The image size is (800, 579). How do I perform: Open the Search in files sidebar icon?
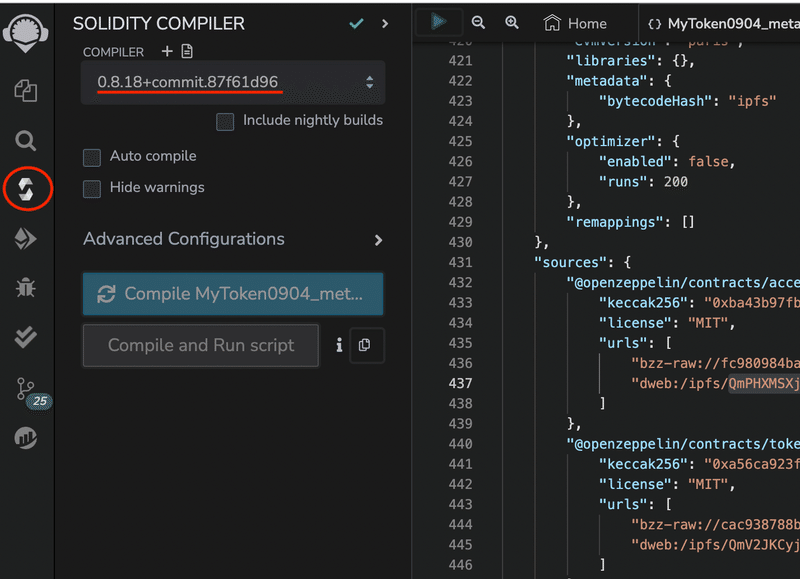click(x=26, y=140)
